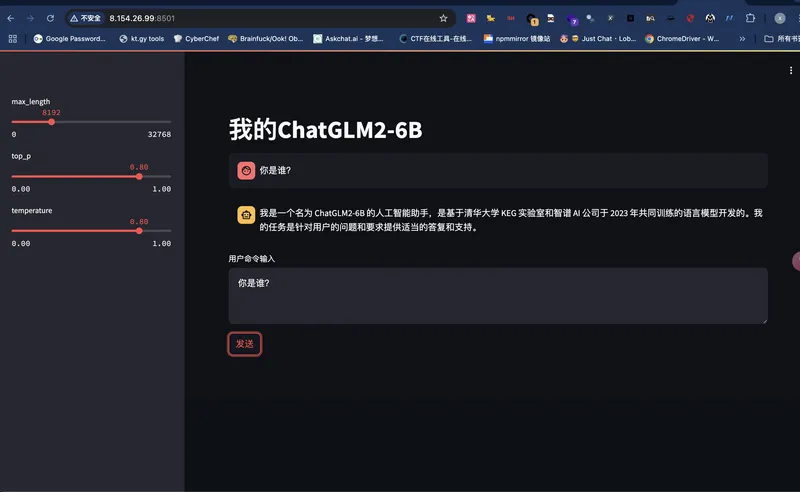Viewport: 800px width, 492px height.
Task: Click the 不安全 security warning badge
Action: coord(86,18)
